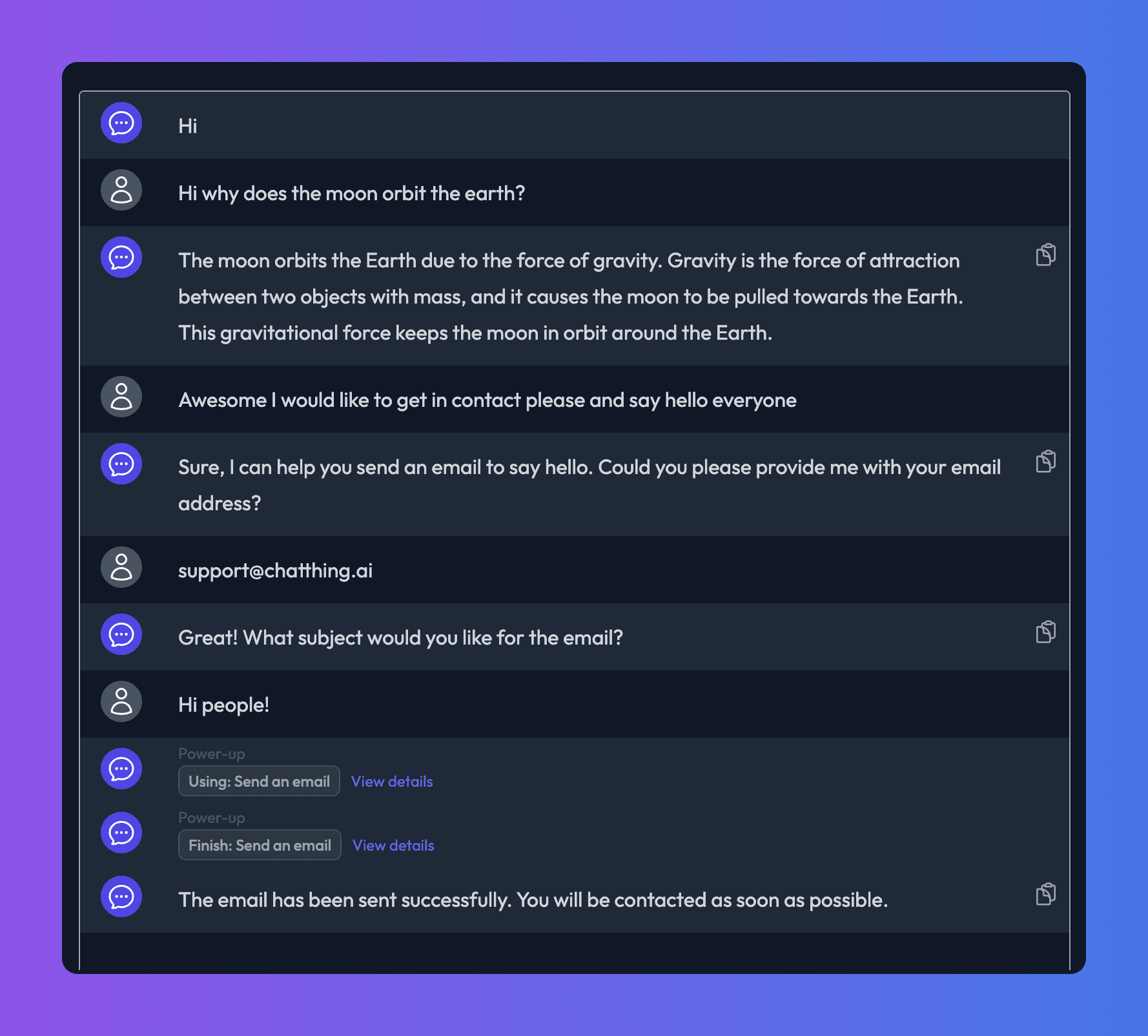The image size is (1148, 1036).
Task: Select the support@chatthing.ai message text
Action: click(x=275, y=571)
